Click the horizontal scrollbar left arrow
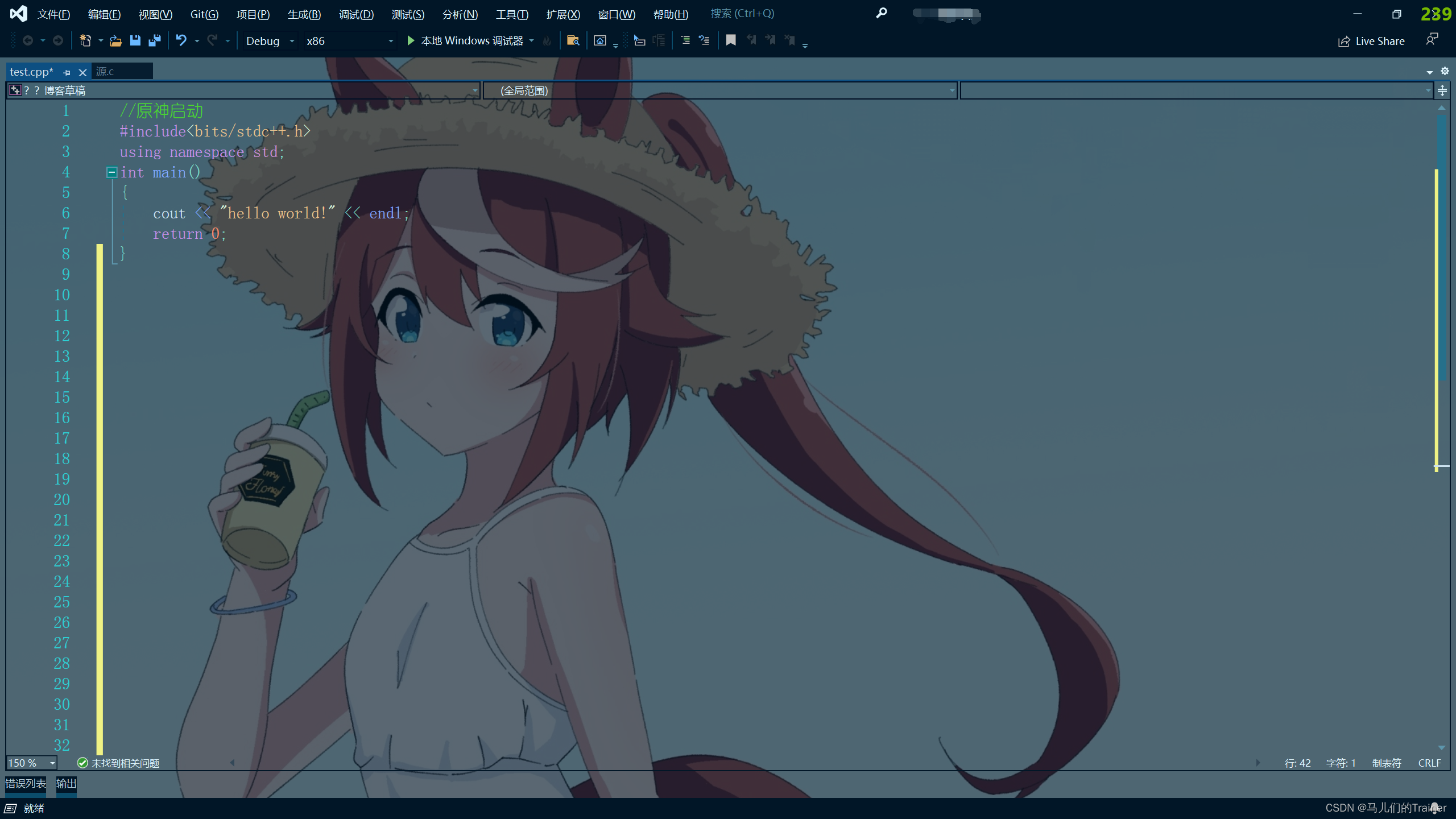Viewport: 1456px width, 819px height. tap(232, 763)
